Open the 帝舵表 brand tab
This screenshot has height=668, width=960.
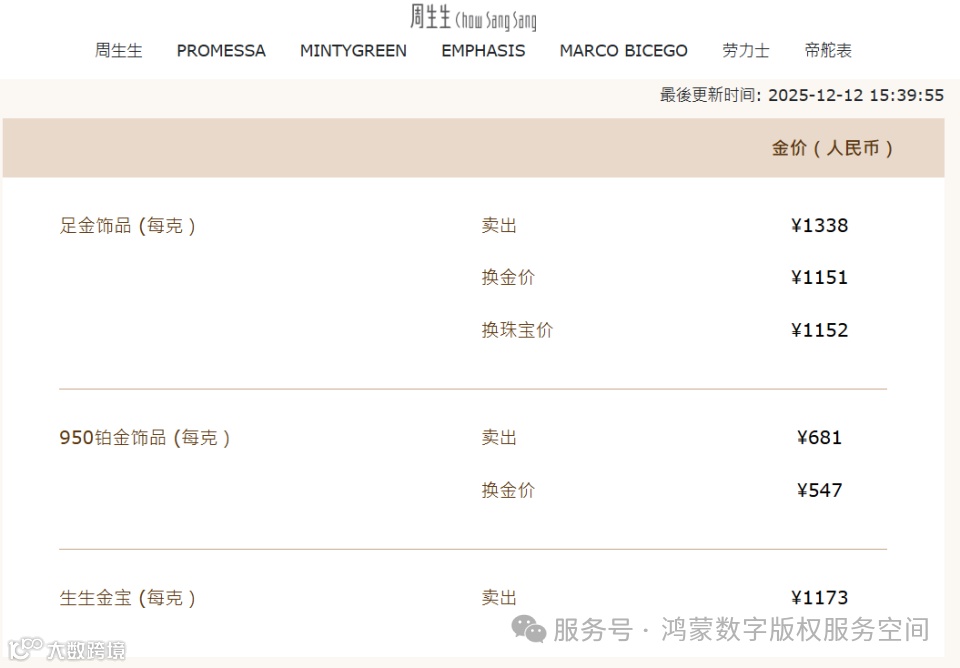pos(828,50)
